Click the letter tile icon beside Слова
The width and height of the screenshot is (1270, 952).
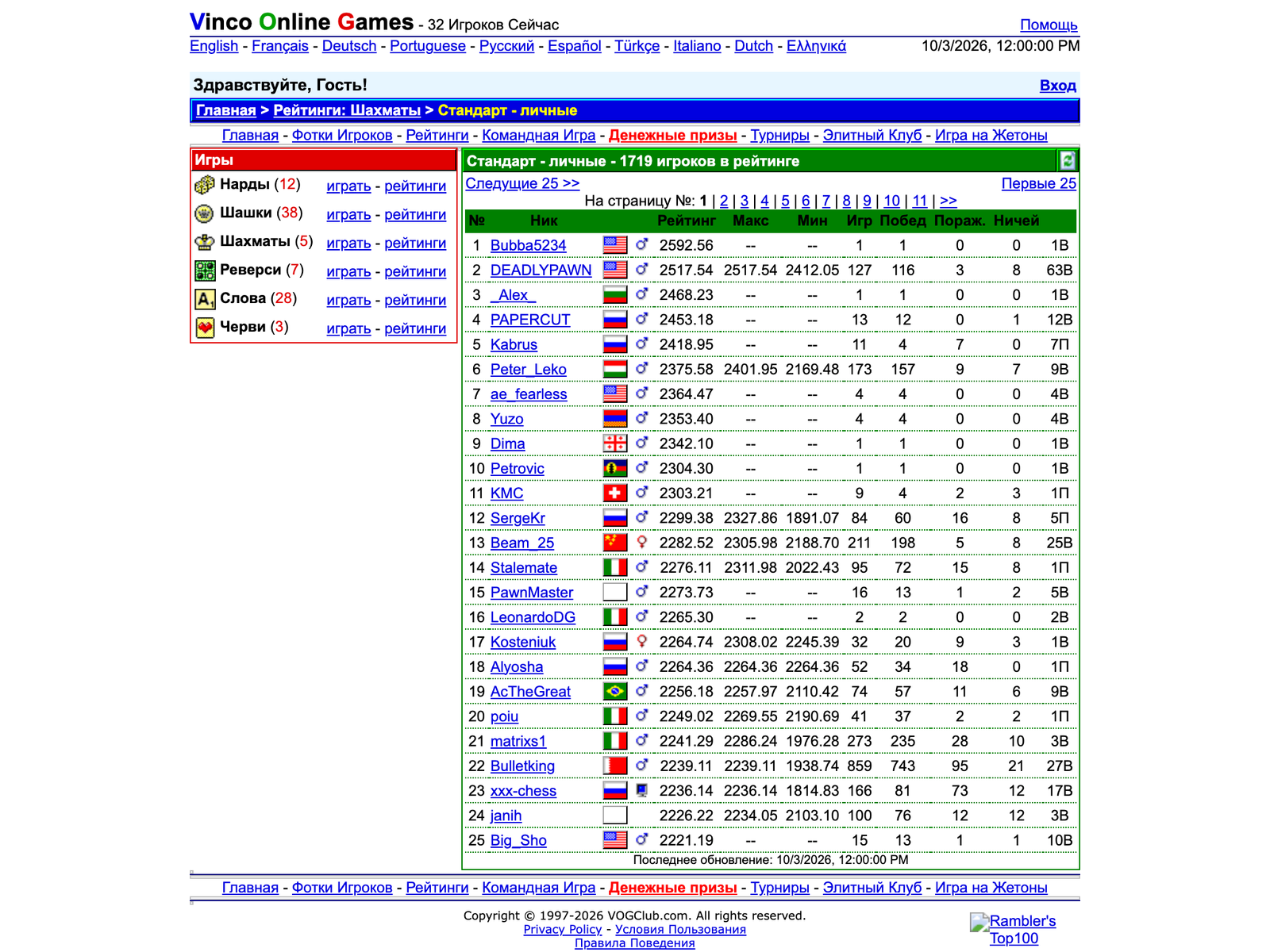tap(205, 299)
